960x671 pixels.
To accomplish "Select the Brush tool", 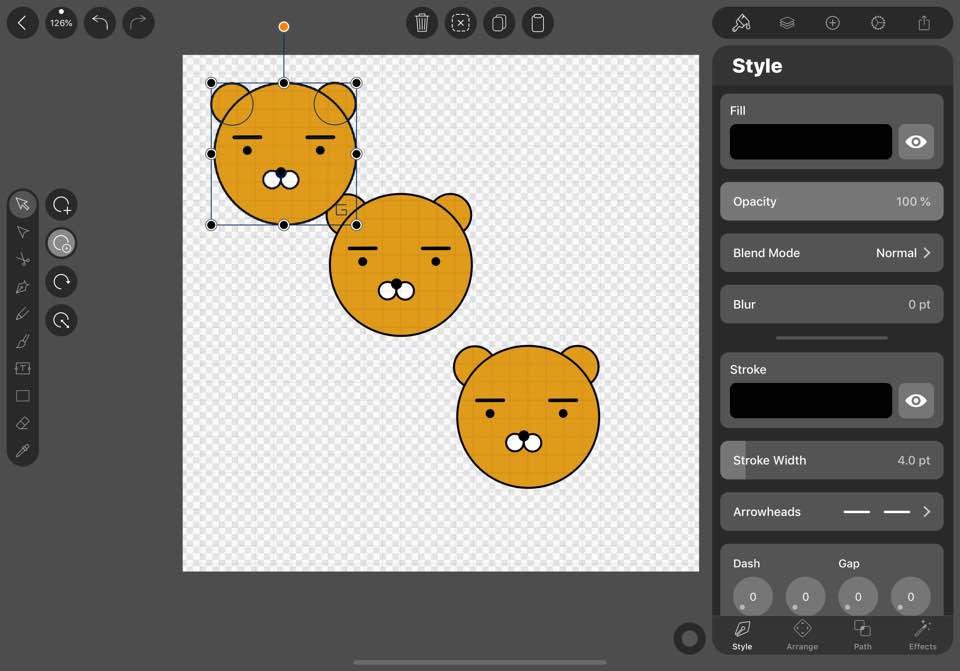I will tap(23, 341).
